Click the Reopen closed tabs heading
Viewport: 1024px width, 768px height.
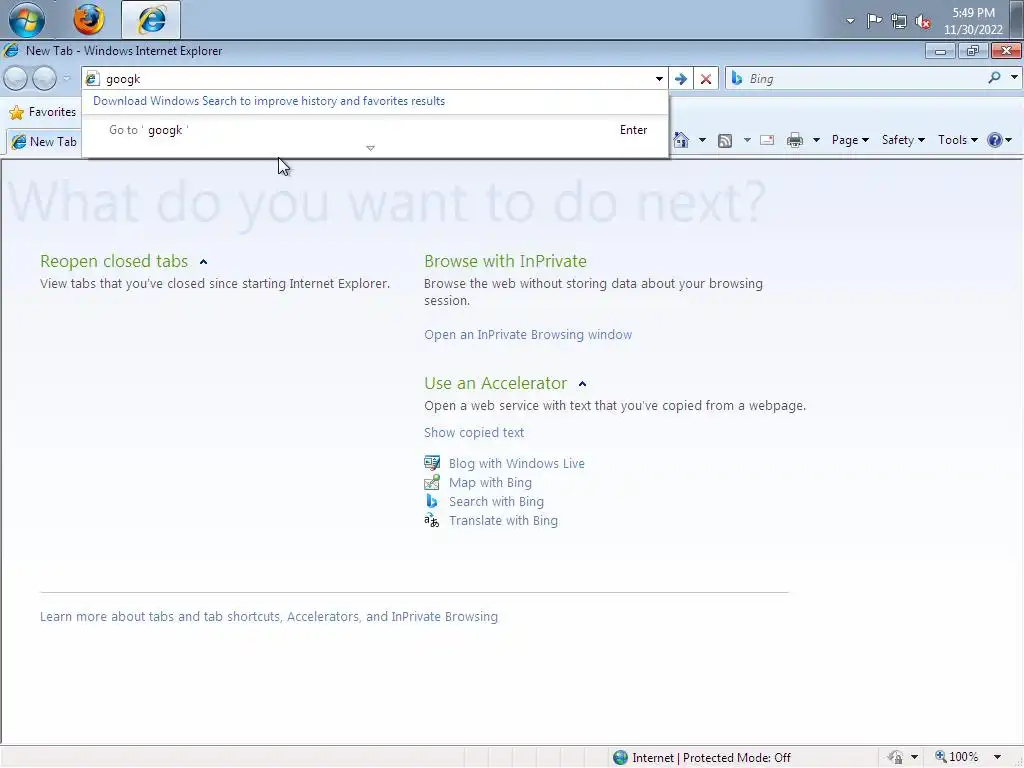pyautogui.click(x=114, y=261)
